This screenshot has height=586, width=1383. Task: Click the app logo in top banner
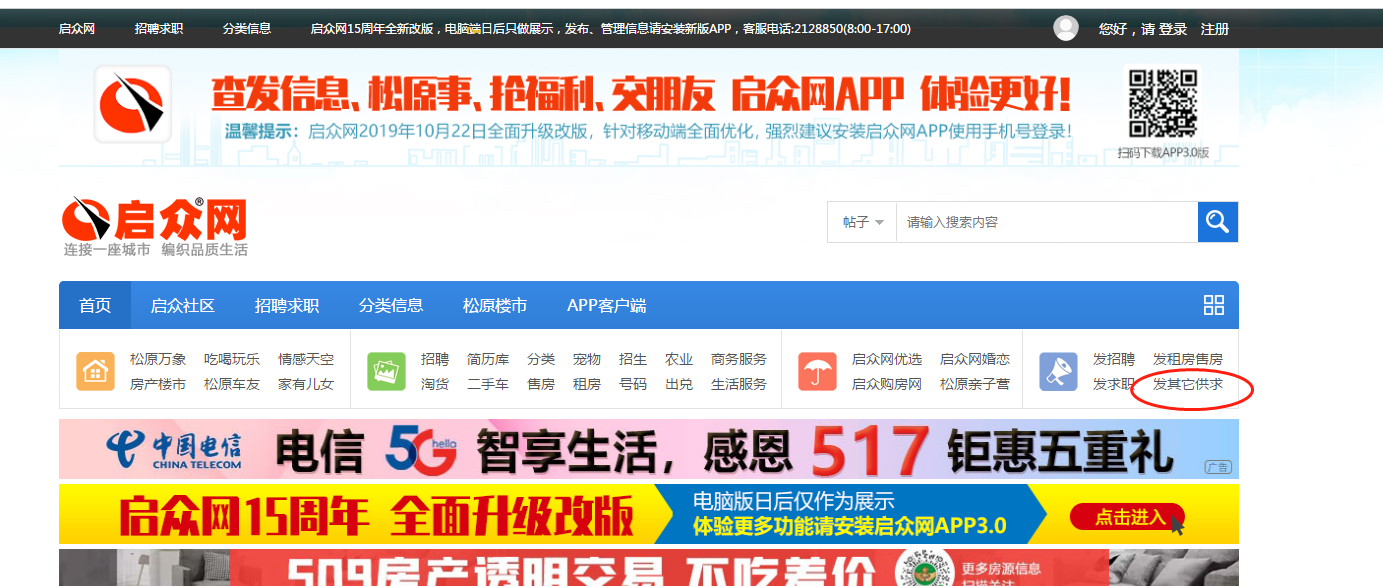click(x=133, y=104)
